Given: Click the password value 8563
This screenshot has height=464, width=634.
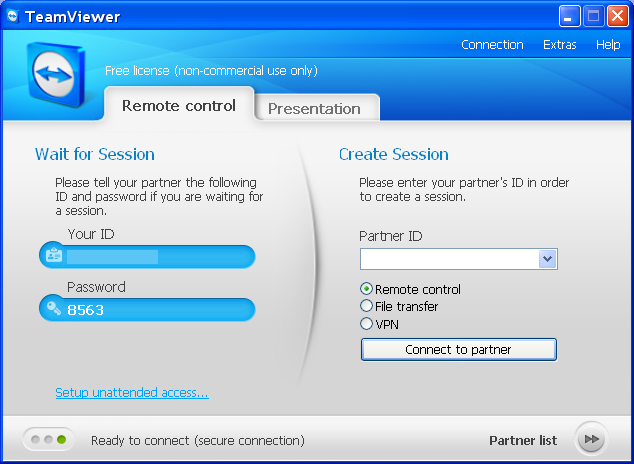Looking at the screenshot, I should pos(85,310).
